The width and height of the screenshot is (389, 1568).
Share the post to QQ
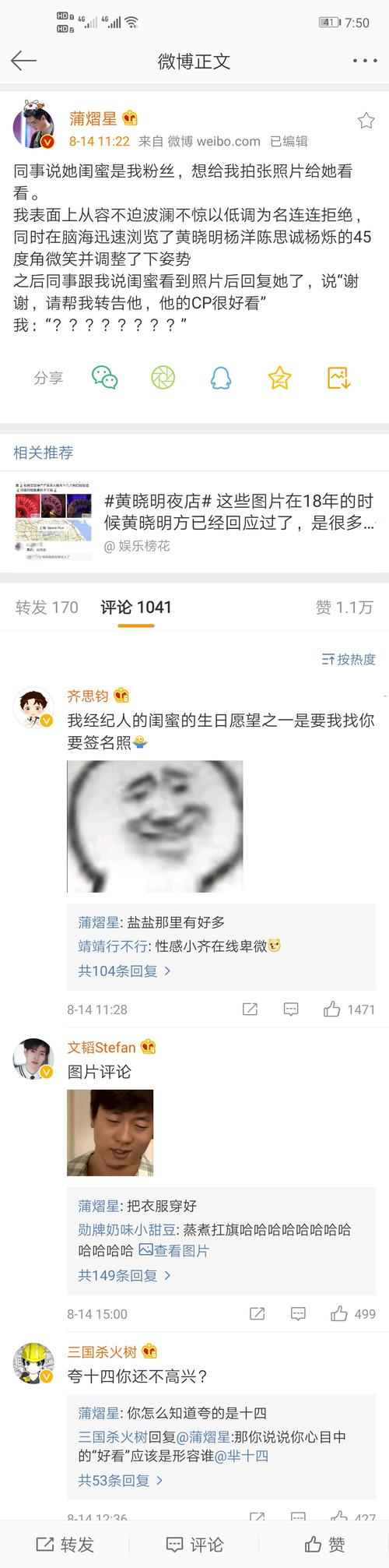(x=221, y=378)
